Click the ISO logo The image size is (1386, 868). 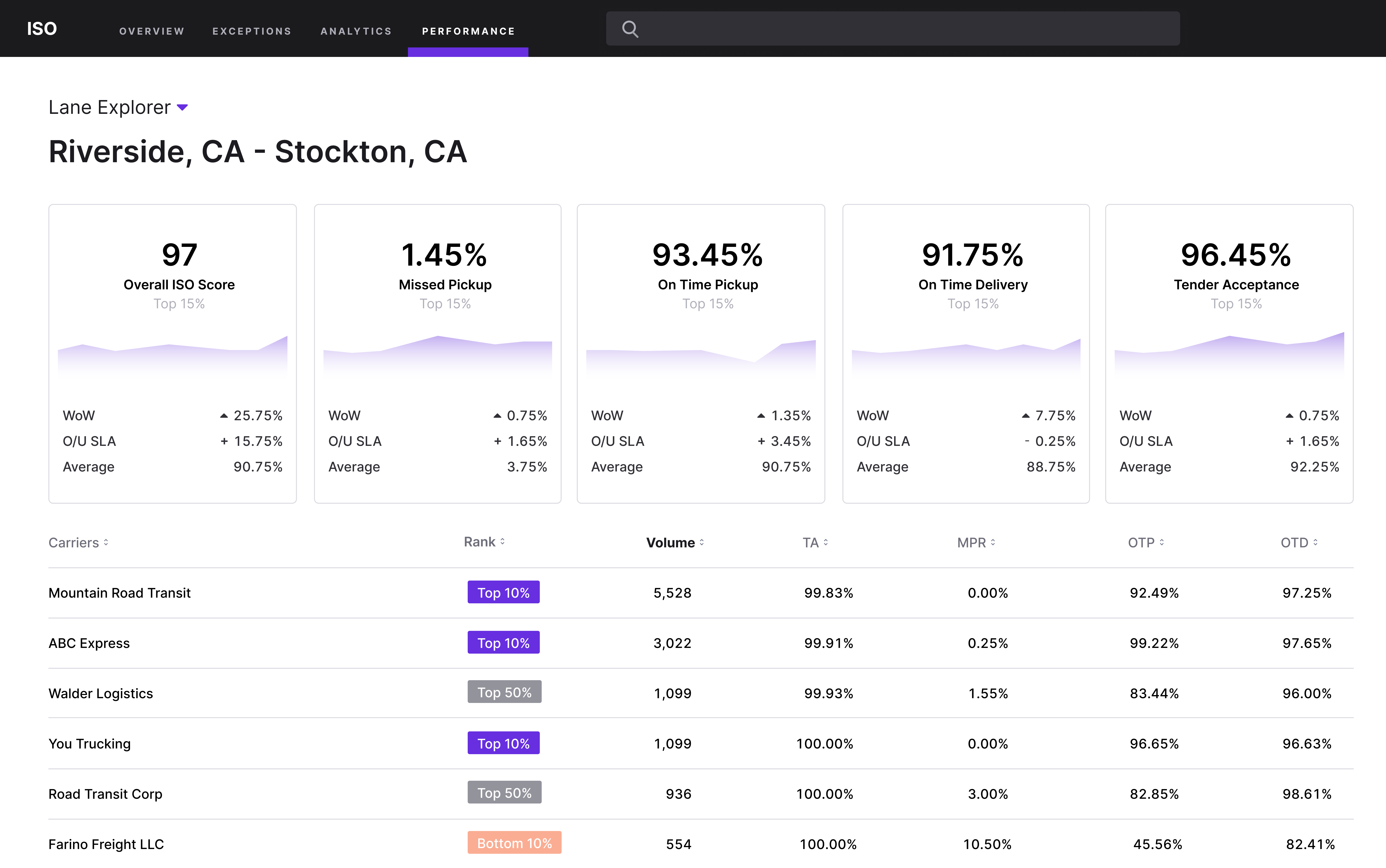(42, 29)
